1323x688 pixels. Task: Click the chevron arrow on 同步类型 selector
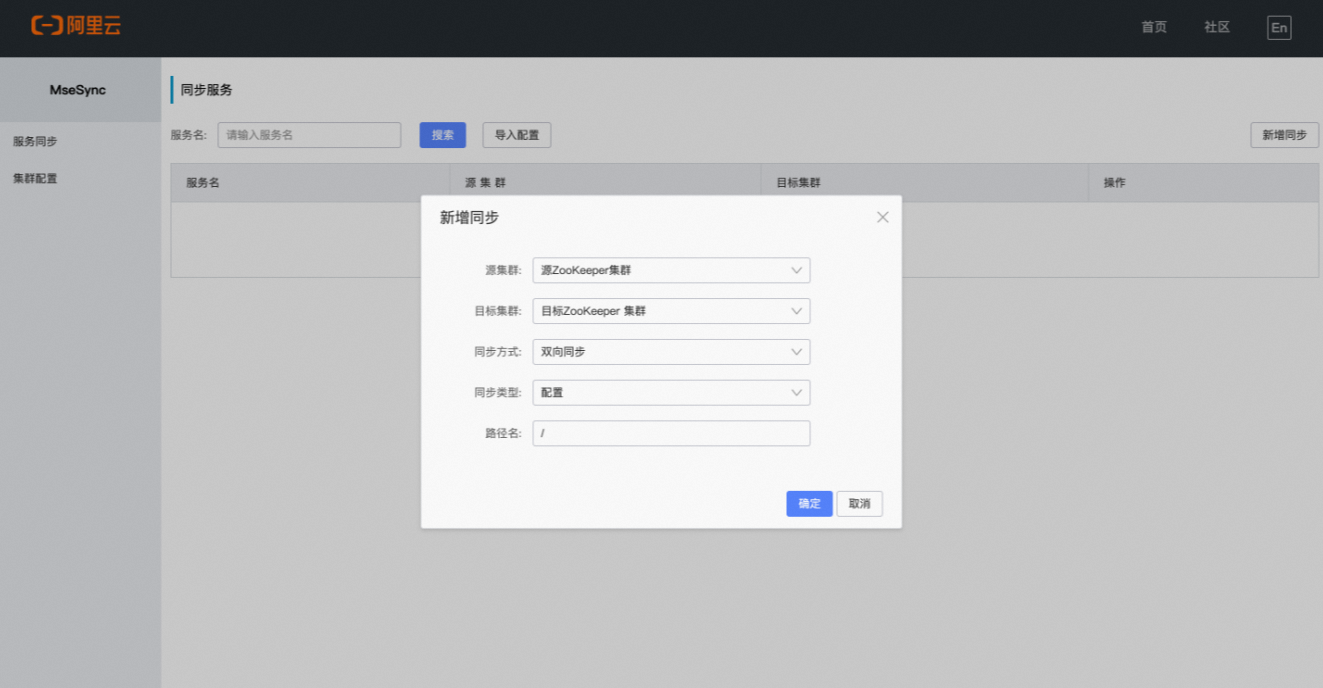click(x=796, y=392)
